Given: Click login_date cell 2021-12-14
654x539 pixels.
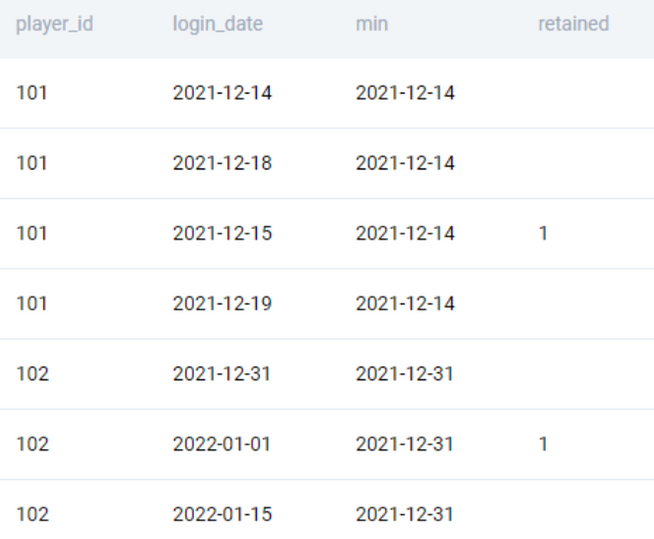Looking at the screenshot, I should click(x=222, y=93).
